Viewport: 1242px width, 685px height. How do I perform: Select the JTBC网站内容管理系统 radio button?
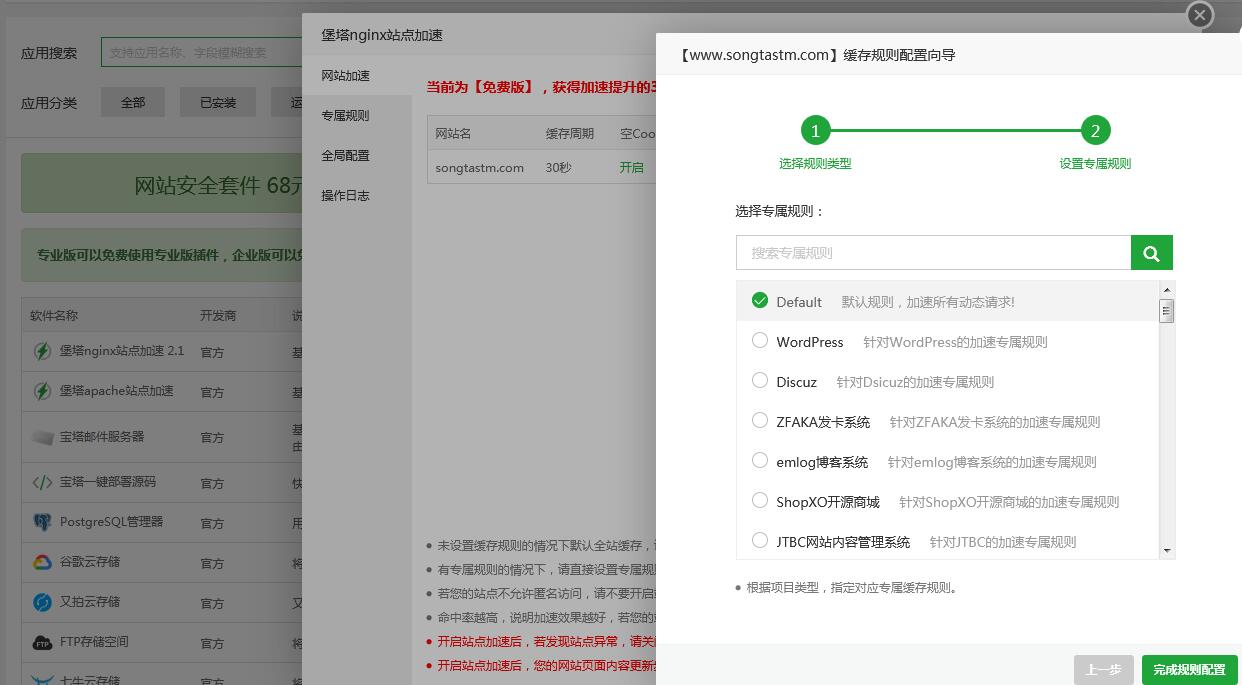tap(760, 540)
